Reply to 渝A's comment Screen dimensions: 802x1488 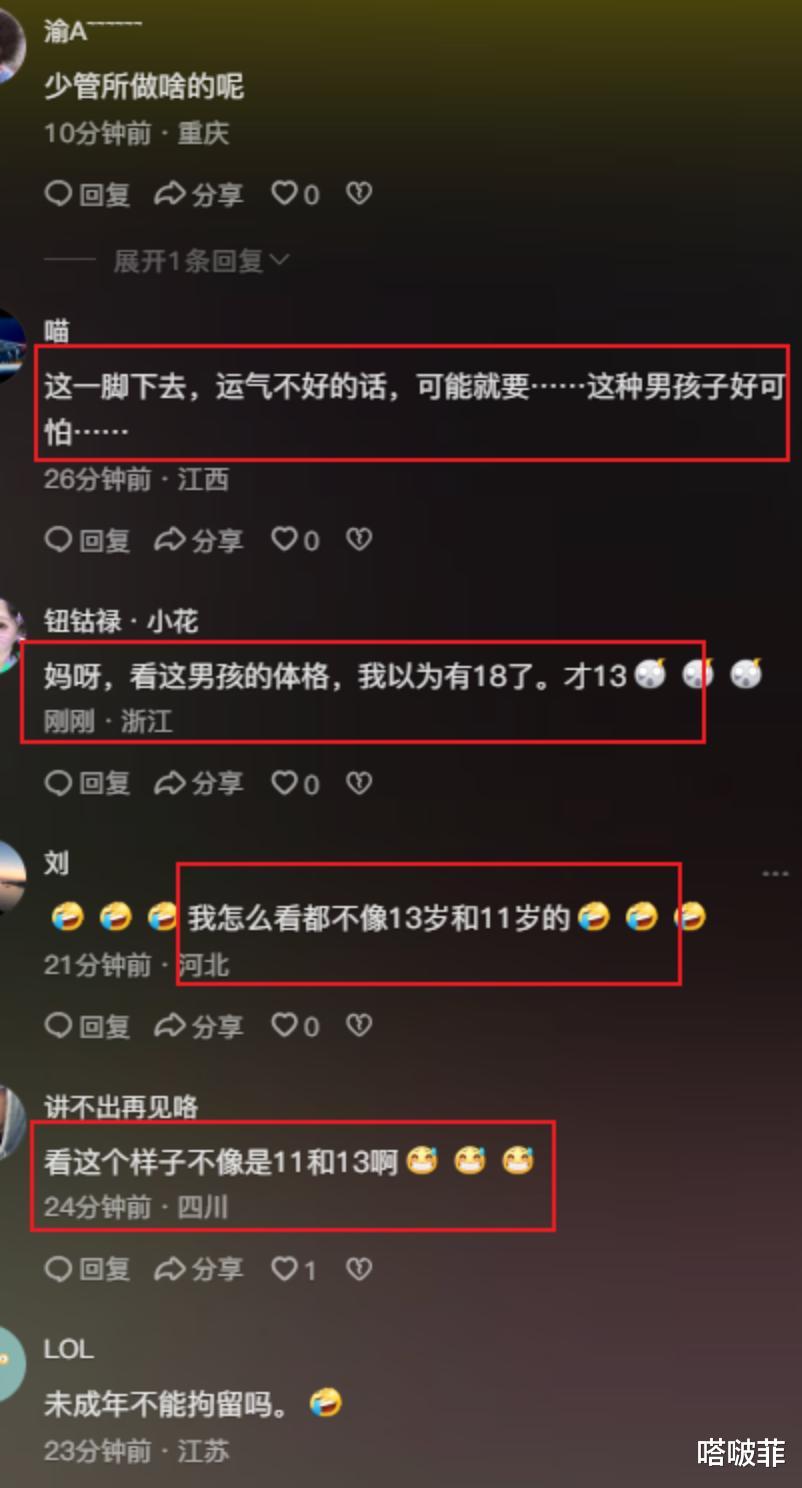(x=88, y=194)
